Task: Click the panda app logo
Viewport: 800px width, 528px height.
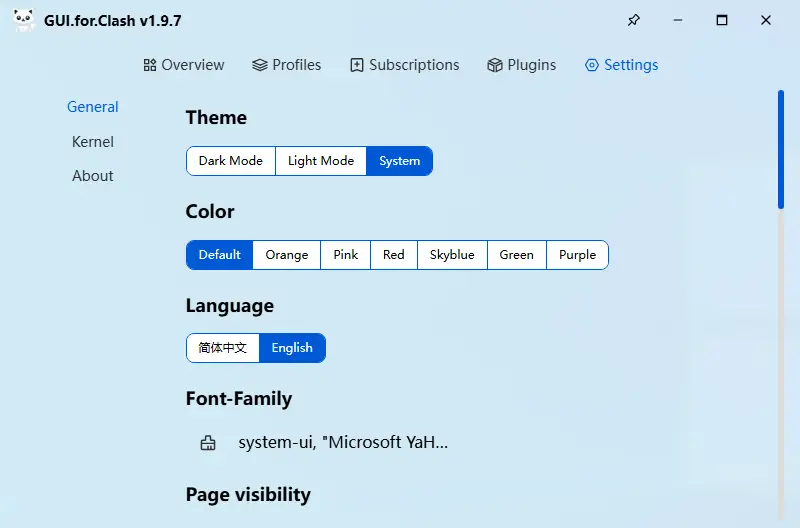Action: 24,20
